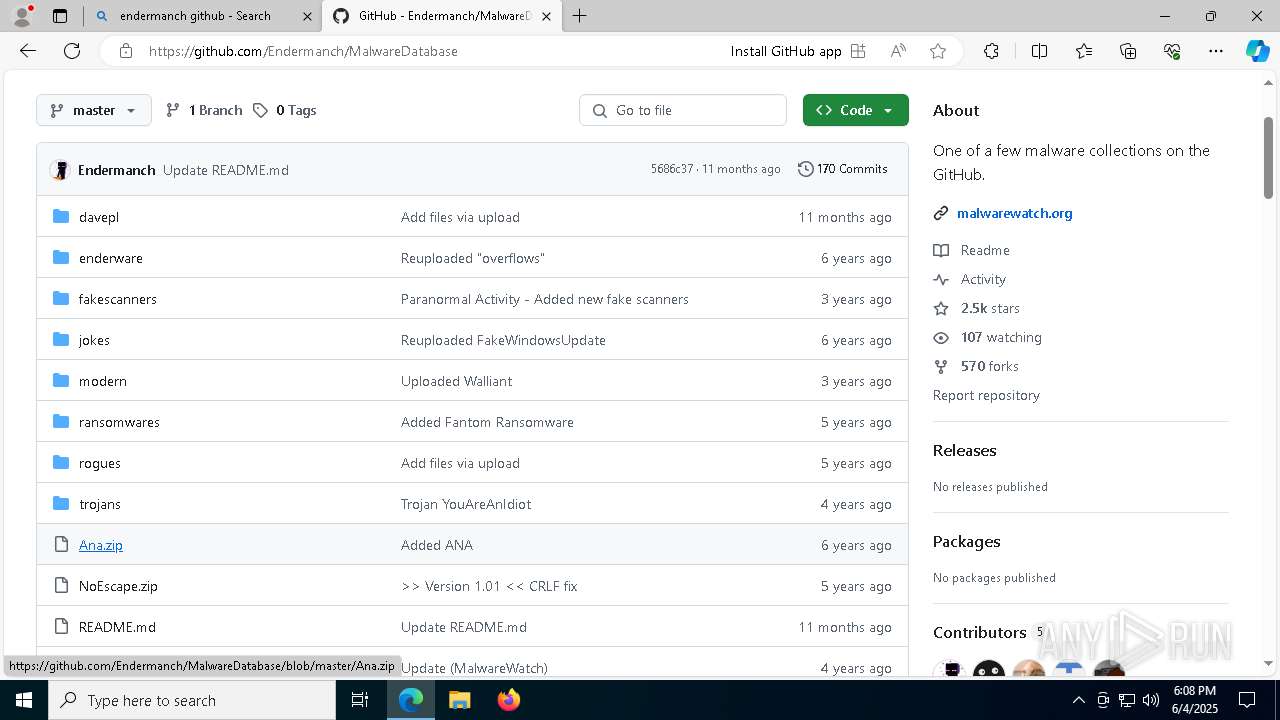Open the Windows Start menu

click(x=23, y=700)
